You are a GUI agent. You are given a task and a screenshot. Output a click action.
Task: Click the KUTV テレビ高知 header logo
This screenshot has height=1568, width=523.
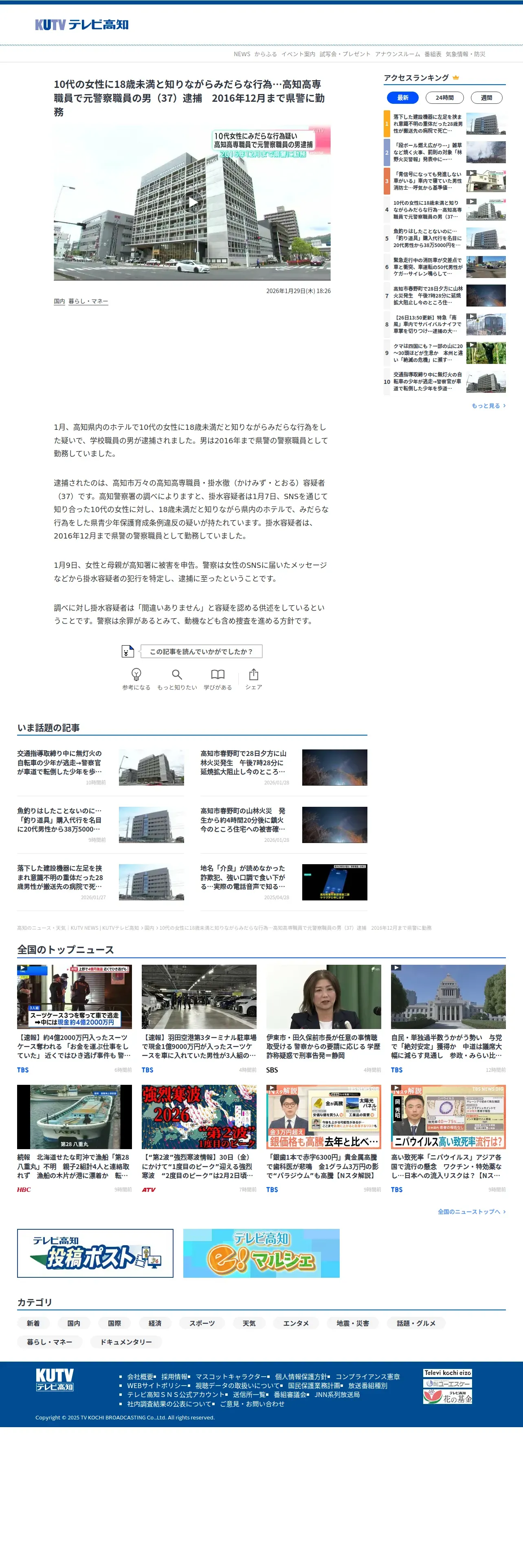pyautogui.click(x=81, y=24)
